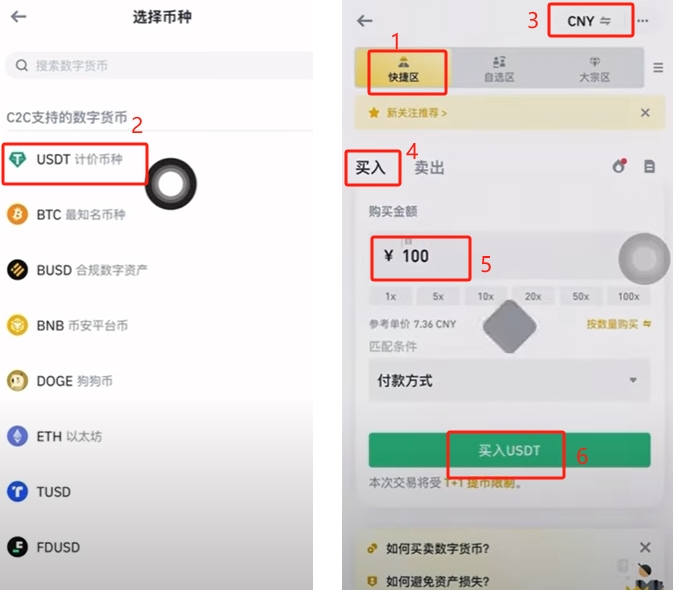Expand the 新关注推荐 recommendation banner
This screenshot has height=590, width=673.
click(417, 113)
